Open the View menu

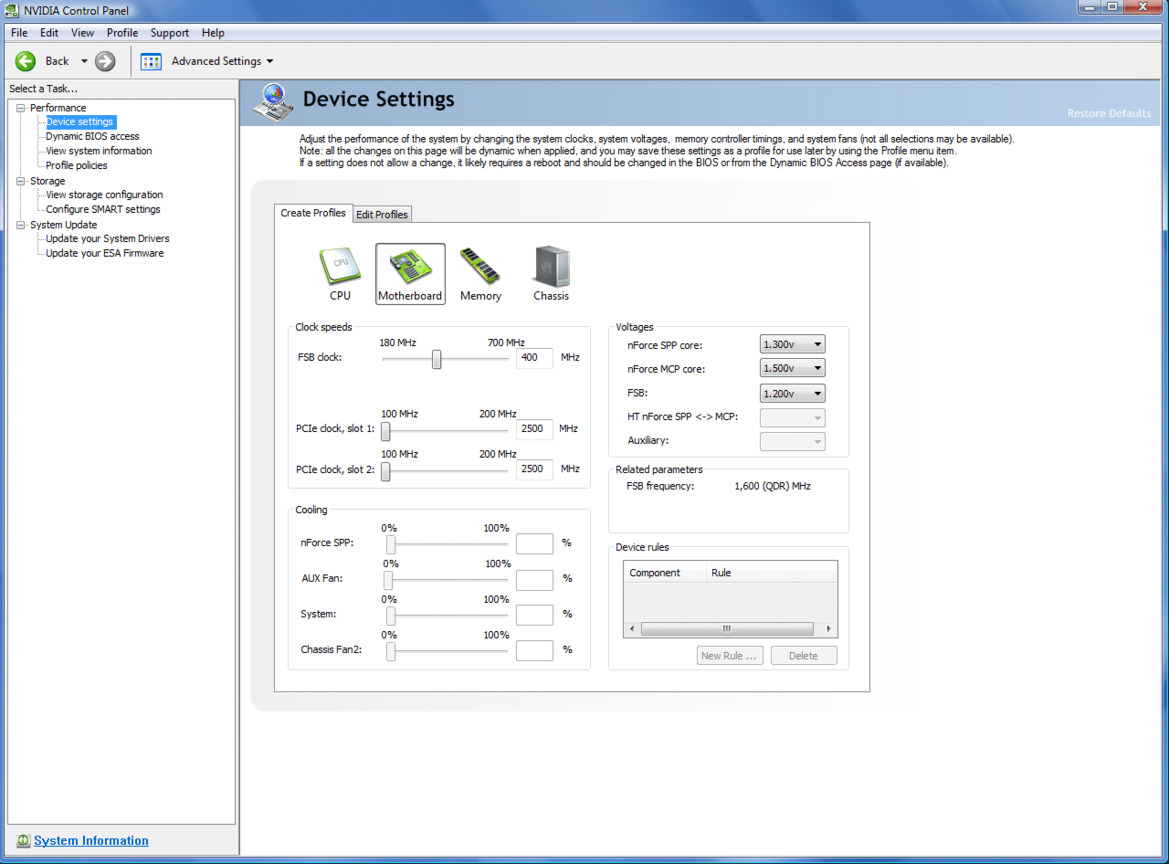[82, 33]
